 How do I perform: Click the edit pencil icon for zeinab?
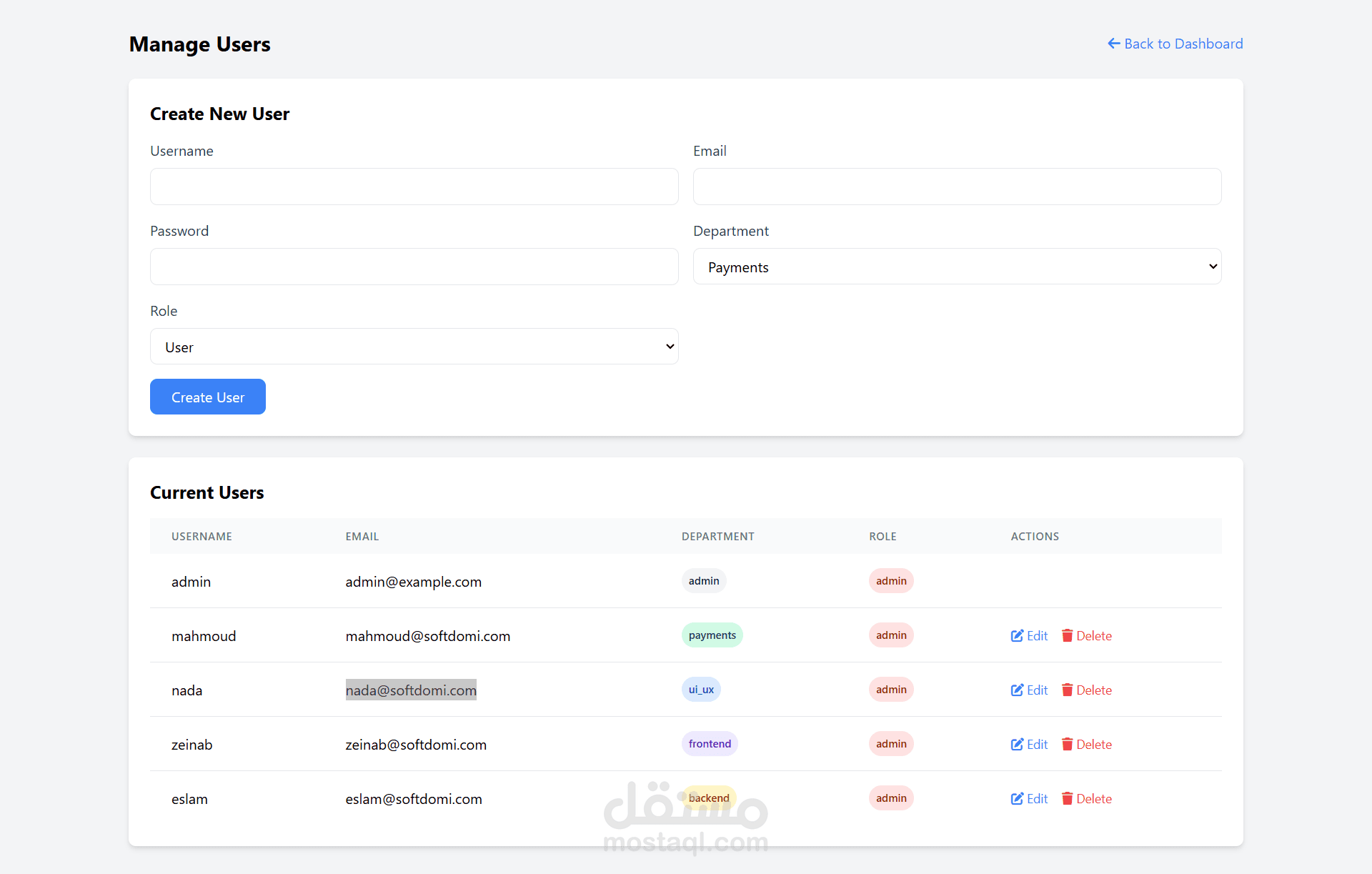[x=1017, y=745]
